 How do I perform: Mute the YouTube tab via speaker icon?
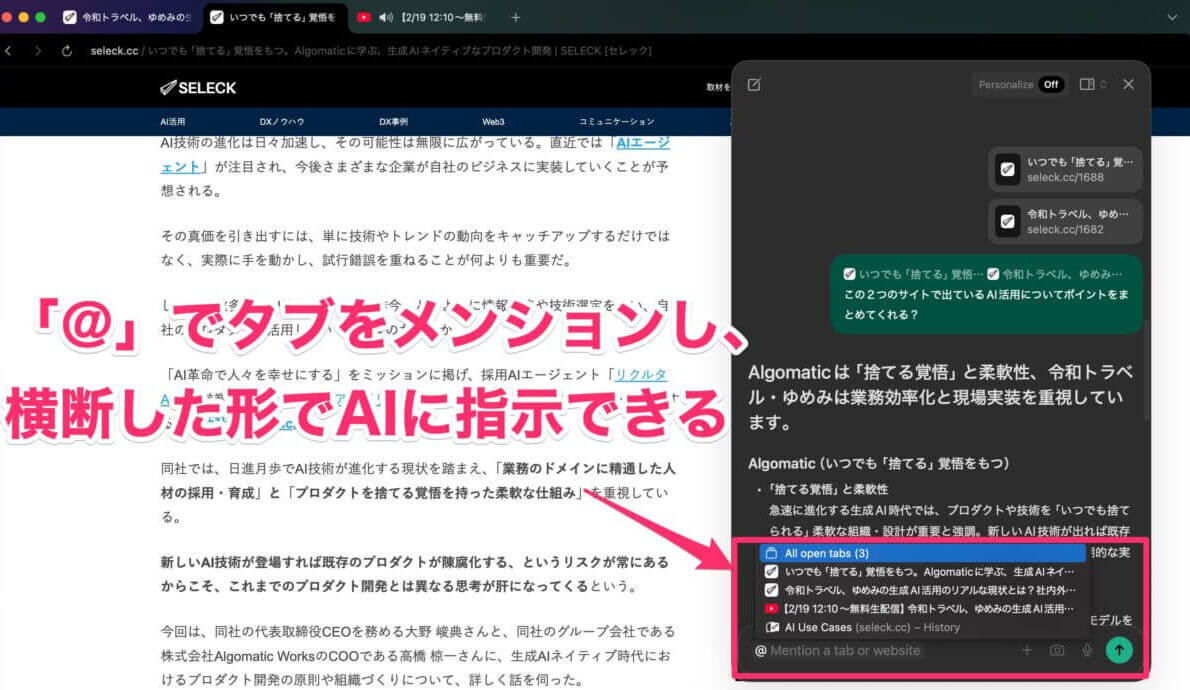(x=386, y=17)
